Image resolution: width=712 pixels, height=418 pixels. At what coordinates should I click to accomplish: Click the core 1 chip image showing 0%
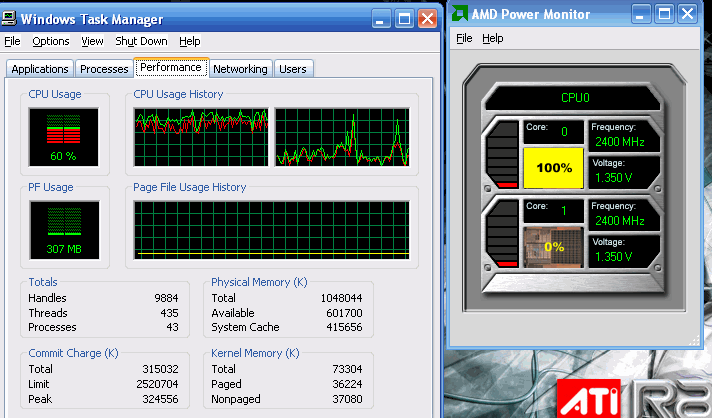point(554,247)
